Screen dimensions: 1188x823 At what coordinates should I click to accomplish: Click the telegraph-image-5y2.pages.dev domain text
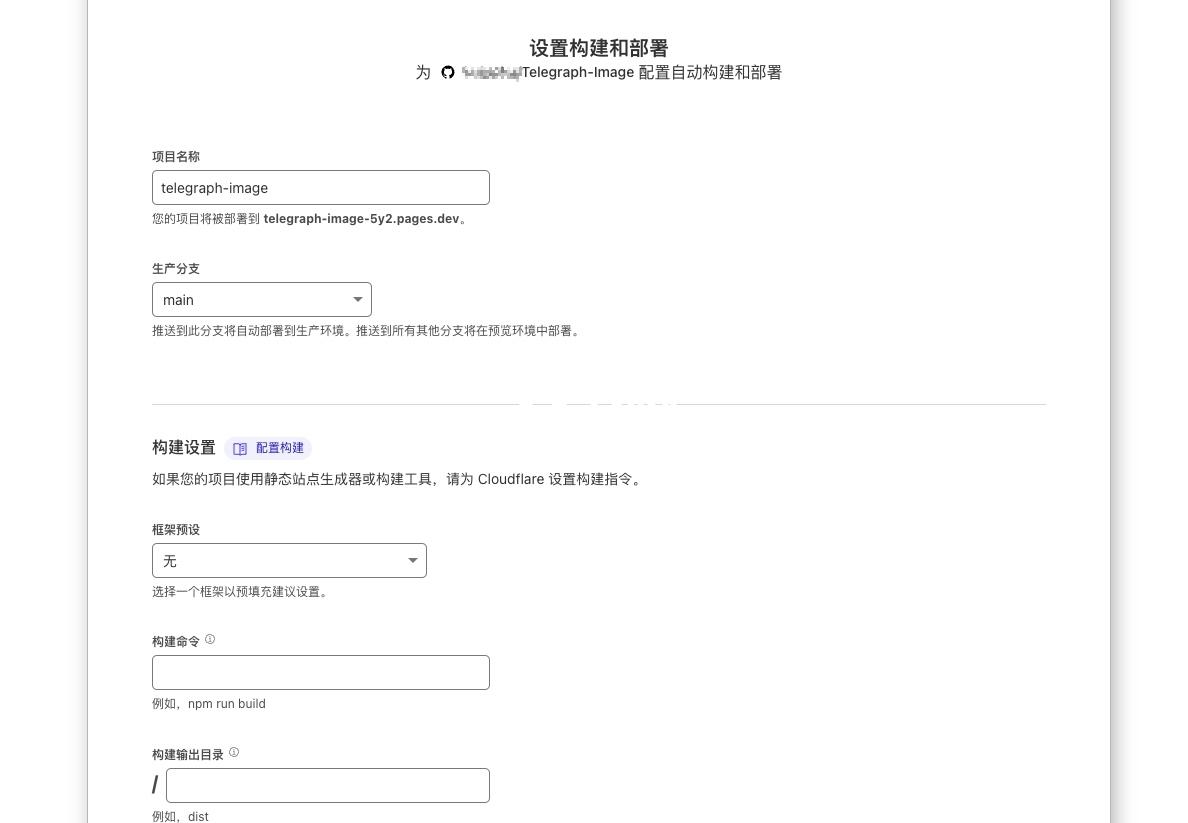point(361,219)
